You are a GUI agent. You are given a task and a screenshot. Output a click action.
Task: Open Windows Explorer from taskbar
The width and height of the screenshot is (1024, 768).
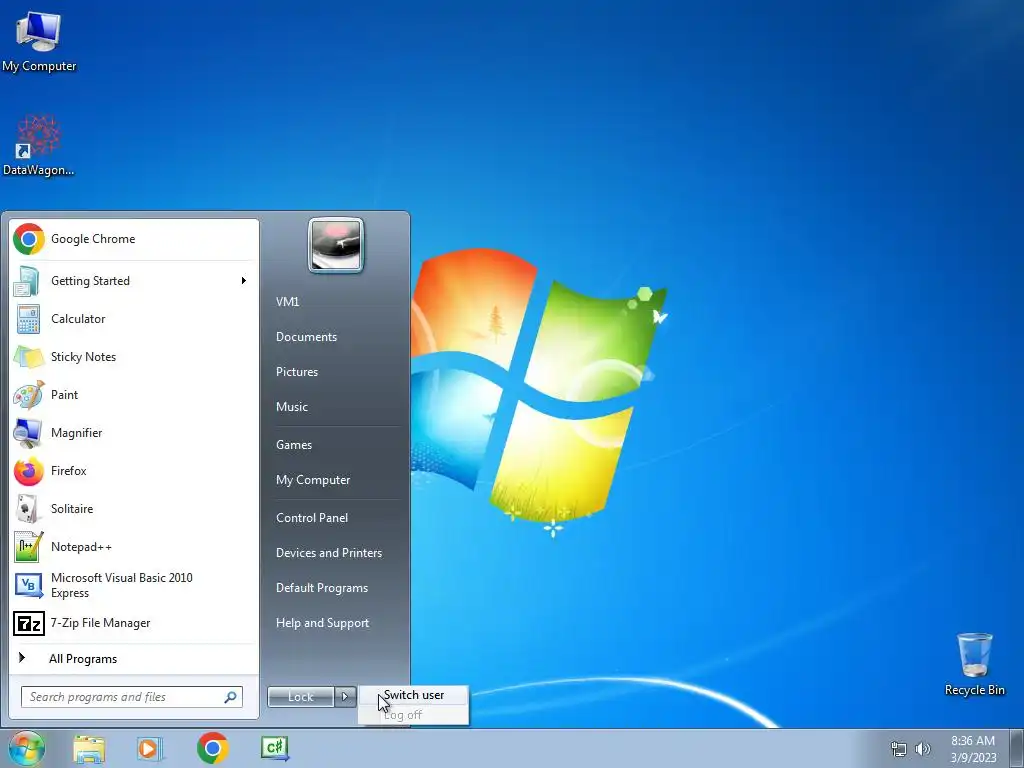(89, 748)
